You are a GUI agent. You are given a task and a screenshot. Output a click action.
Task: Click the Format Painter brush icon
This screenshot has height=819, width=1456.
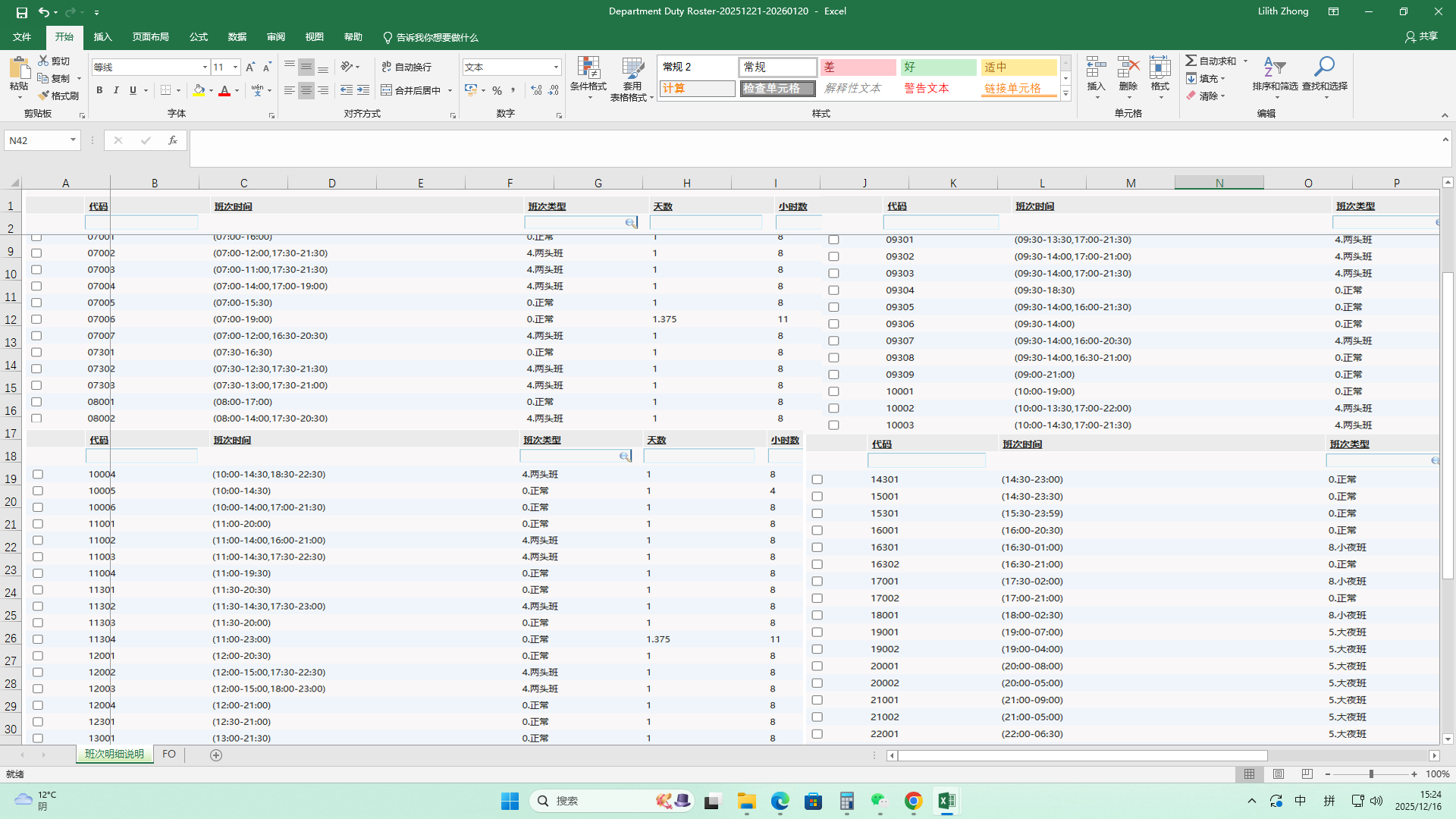(44, 96)
